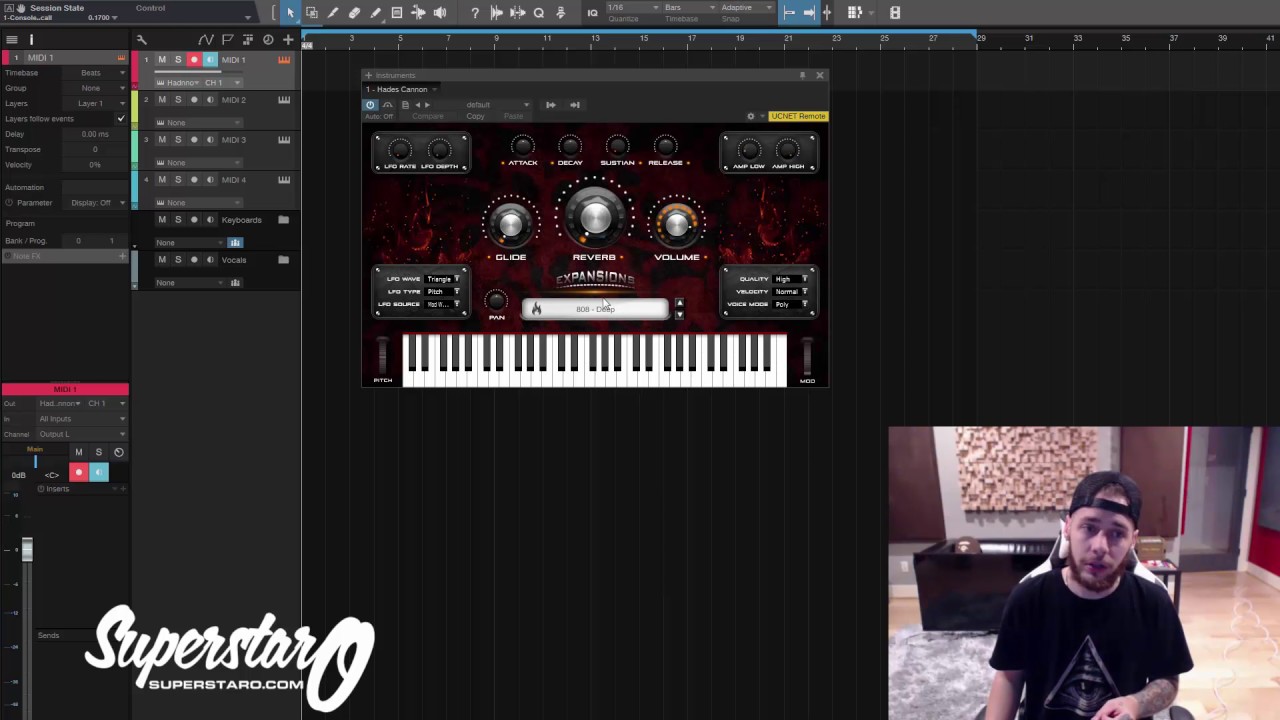Disable record on the MIDI 1 track
Image resolution: width=1280 pixels, height=720 pixels.
(194, 60)
